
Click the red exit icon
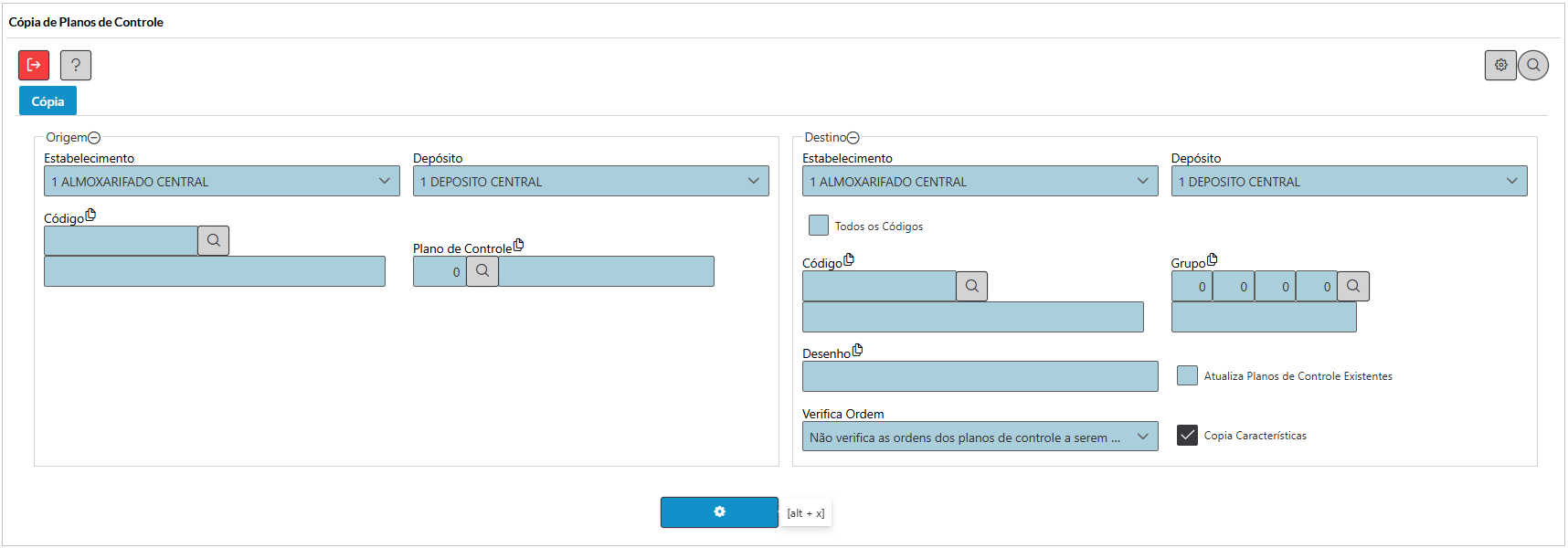click(34, 65)
